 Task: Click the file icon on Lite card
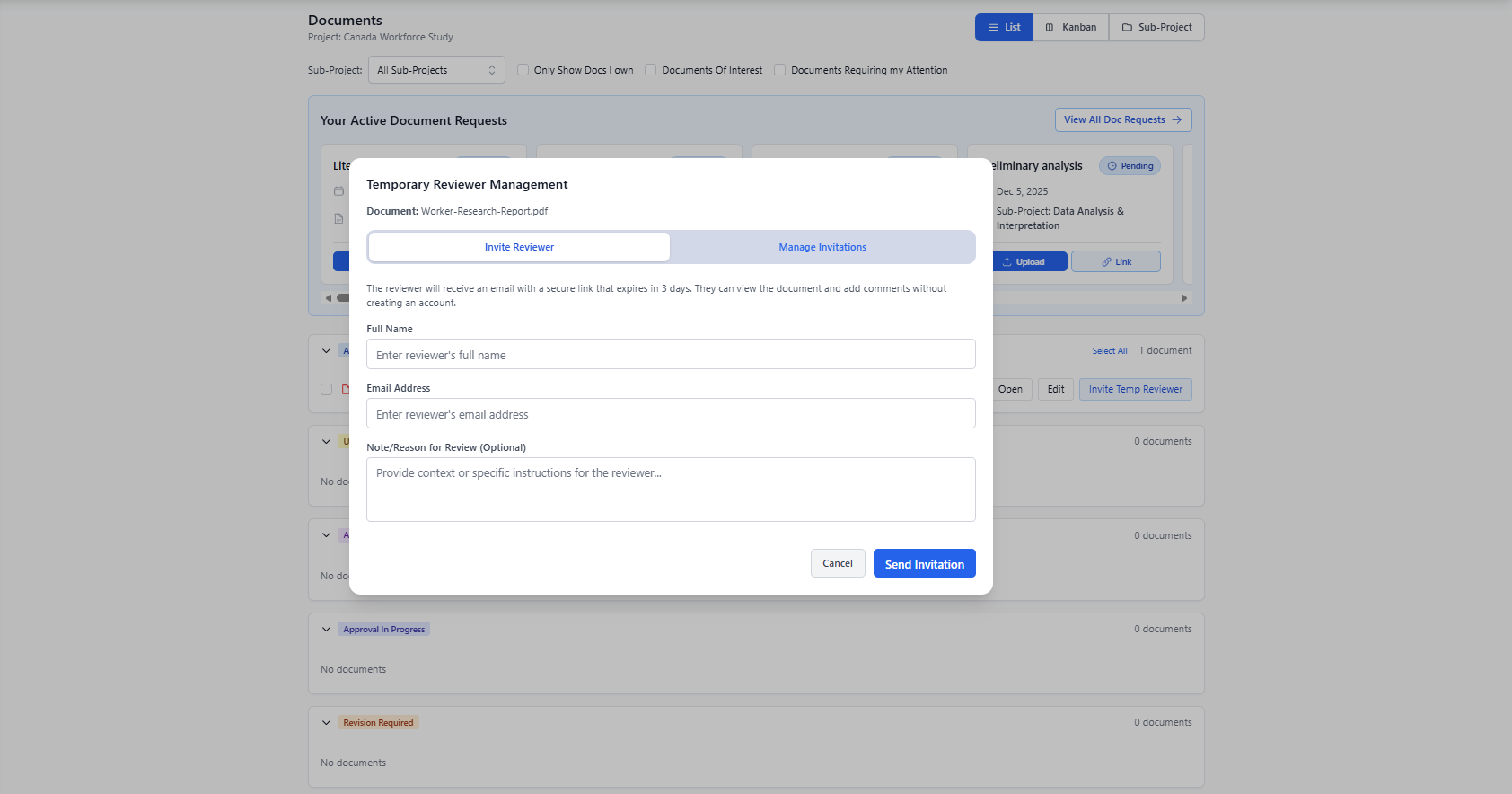point(338,218)
